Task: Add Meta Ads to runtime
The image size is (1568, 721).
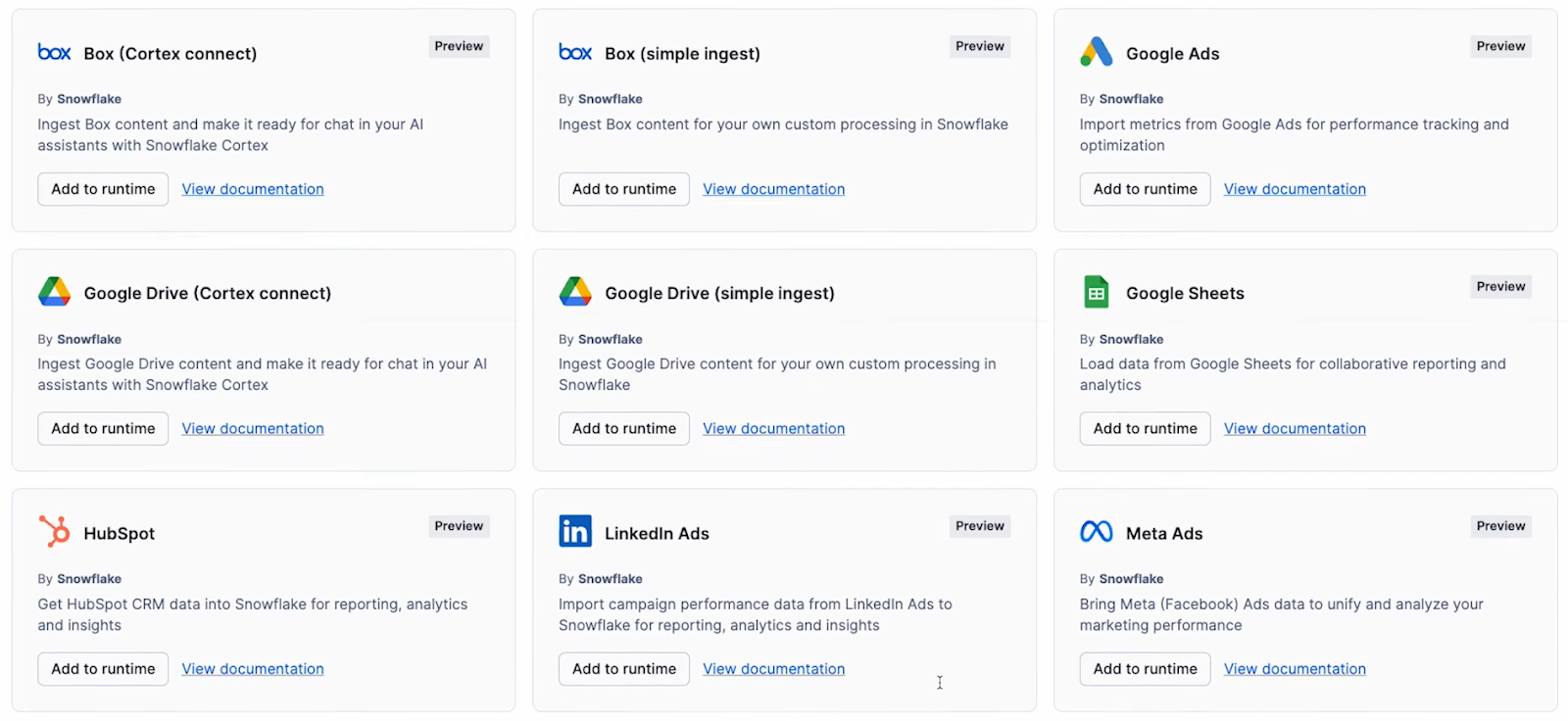Action: pos(1145,669)
